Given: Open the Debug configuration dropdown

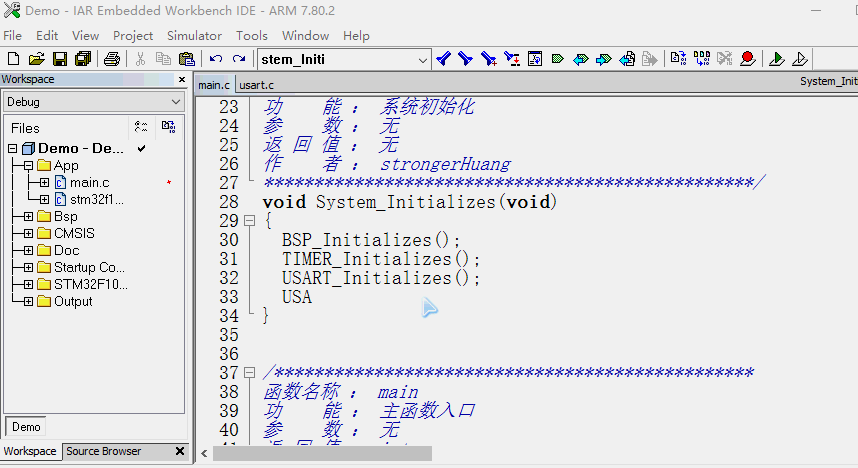Looking at the screenshot, I should tap(176, 102).
